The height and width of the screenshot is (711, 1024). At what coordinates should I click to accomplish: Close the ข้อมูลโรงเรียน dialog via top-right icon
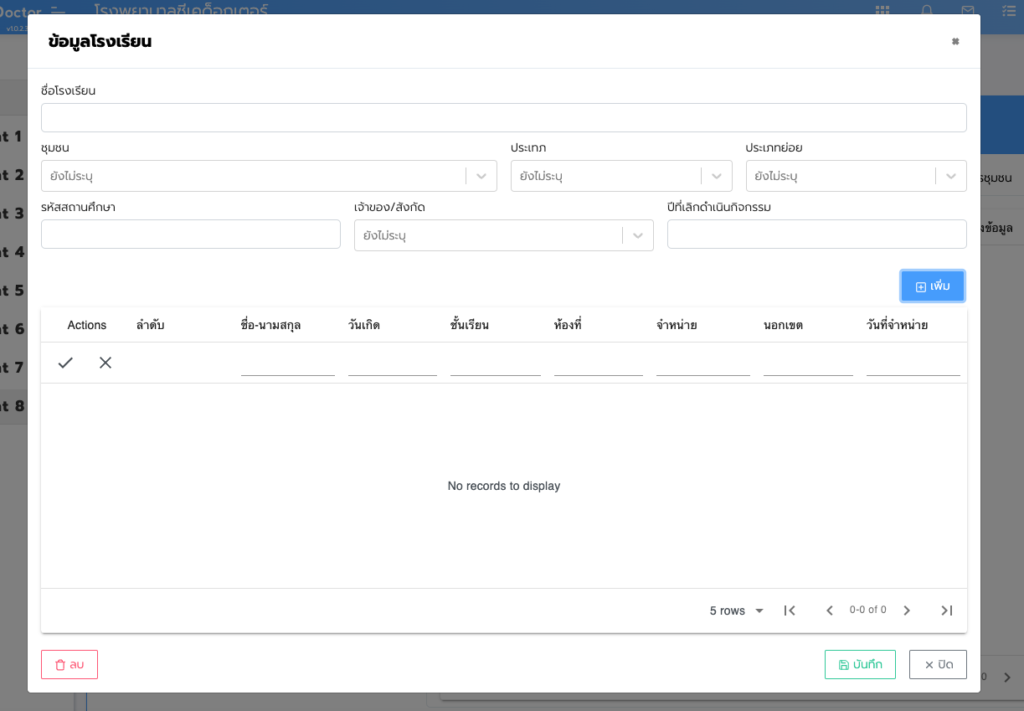[955, 42]
